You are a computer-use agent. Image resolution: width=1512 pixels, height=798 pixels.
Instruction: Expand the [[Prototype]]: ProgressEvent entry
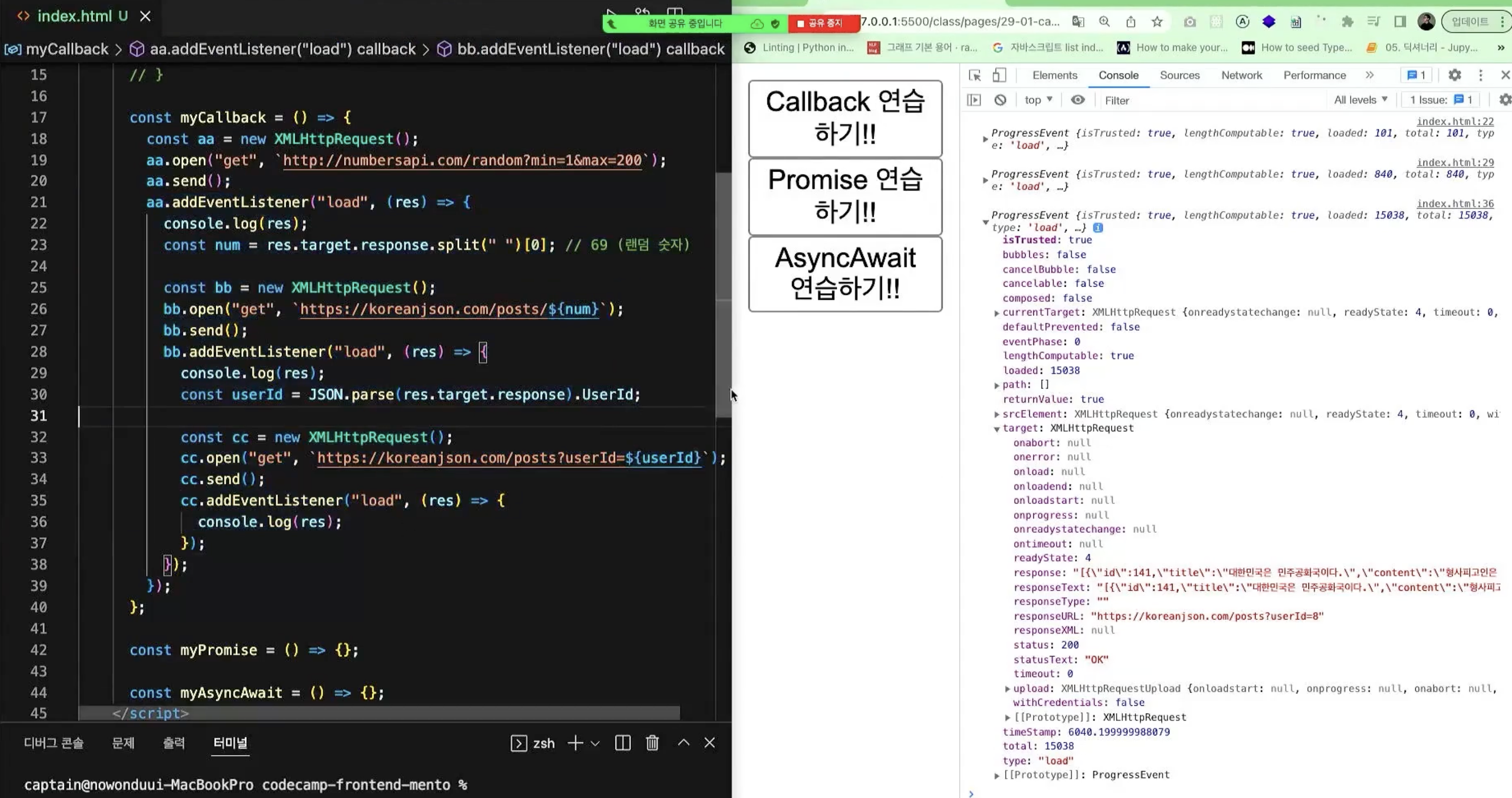coord(996,776)
